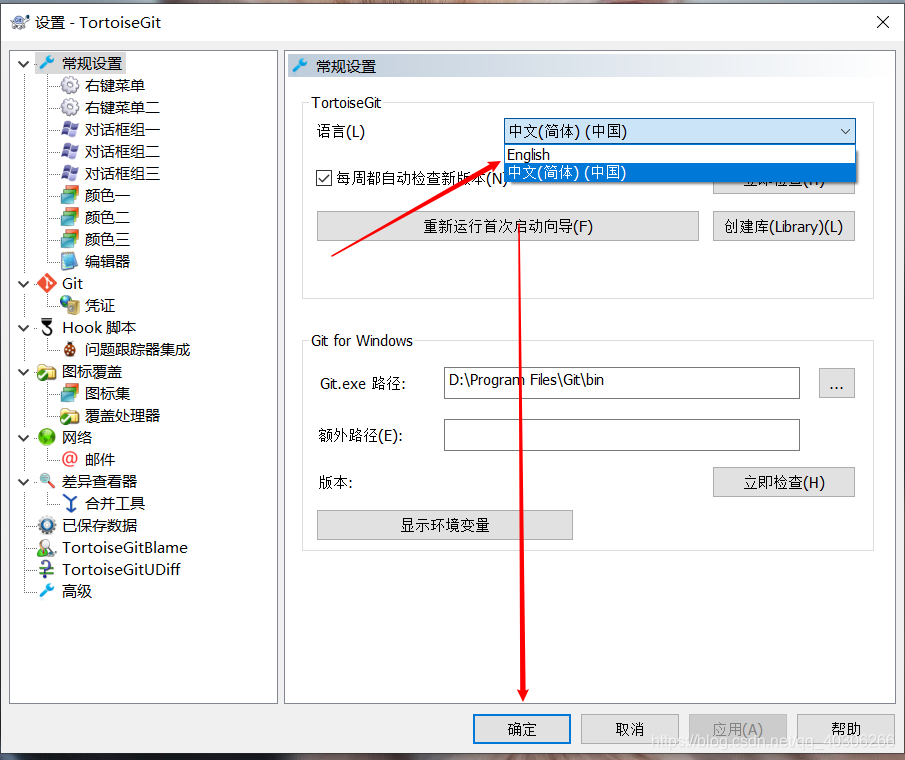
Task: Click the gear icon for 已保存数据
Action: (x=47, y=525)
